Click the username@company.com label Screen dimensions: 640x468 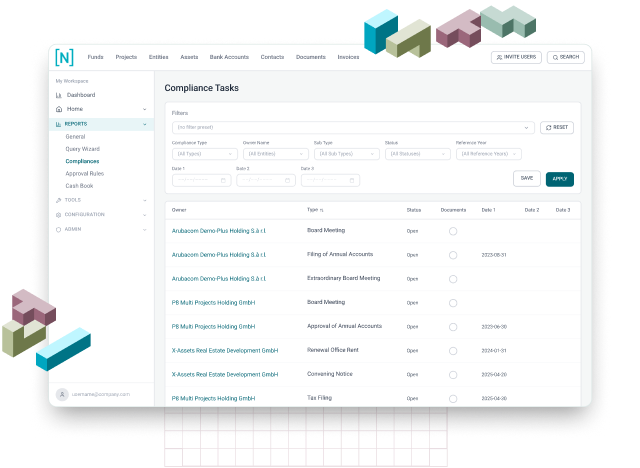click(101, 395)
